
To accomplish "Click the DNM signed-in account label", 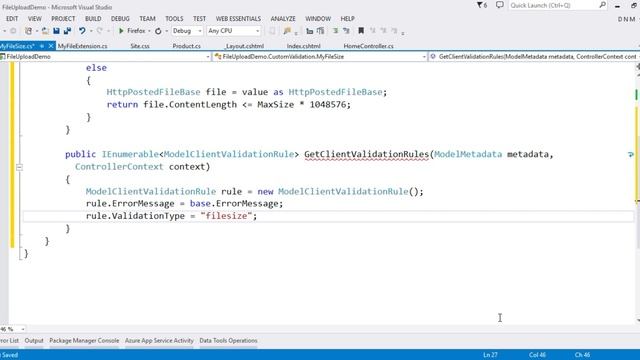I will (x=626, y=19).
